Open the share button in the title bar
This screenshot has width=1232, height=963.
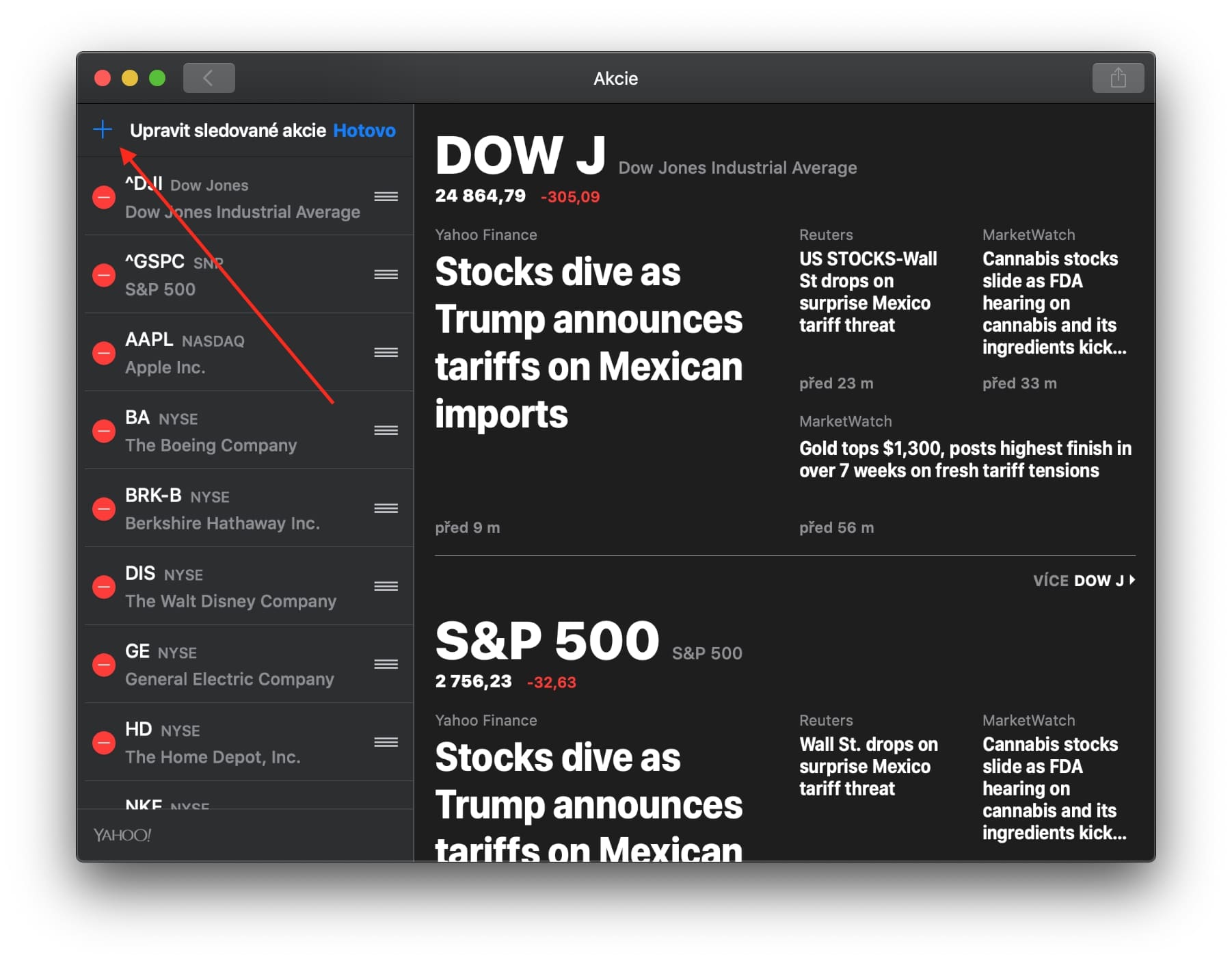click(1118, 78)
